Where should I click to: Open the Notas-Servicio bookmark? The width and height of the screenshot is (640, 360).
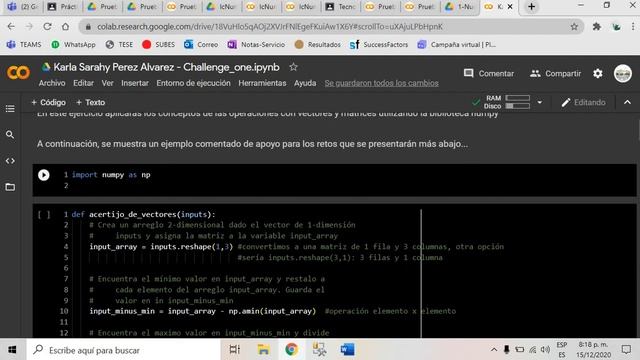coord(256,44)
